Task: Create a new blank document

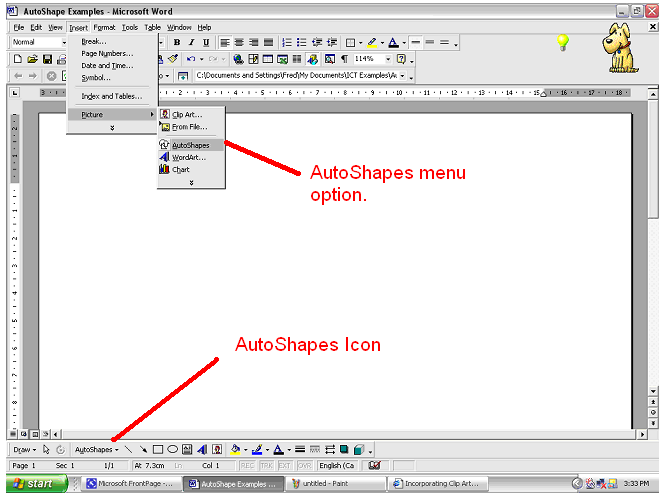Action: 18,59
